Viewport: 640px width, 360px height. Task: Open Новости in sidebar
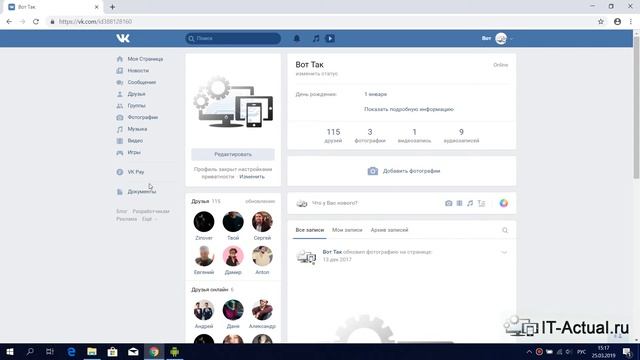[133, 71]
